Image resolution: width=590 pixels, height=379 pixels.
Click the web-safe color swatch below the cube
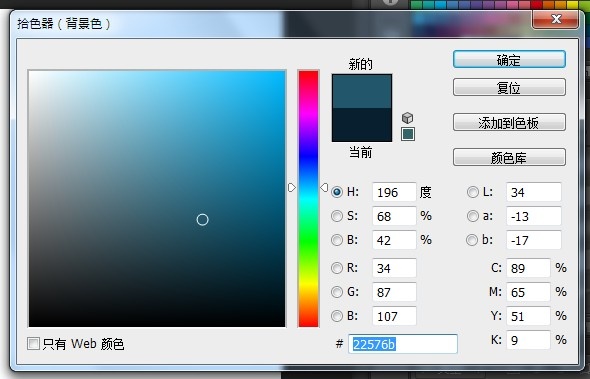coord(408,134)
